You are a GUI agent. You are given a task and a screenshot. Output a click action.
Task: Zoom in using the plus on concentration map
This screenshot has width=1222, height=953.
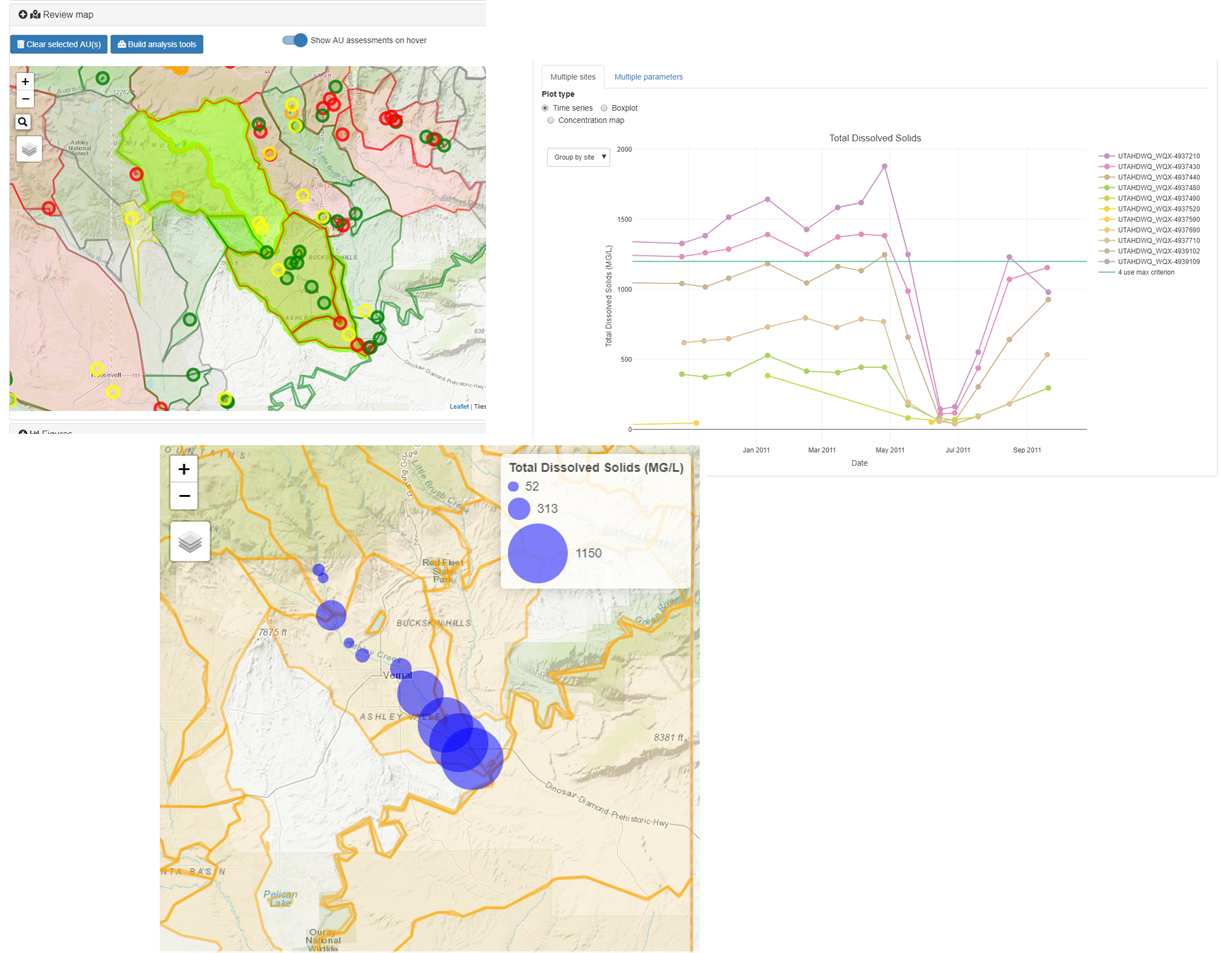point(184,469)
